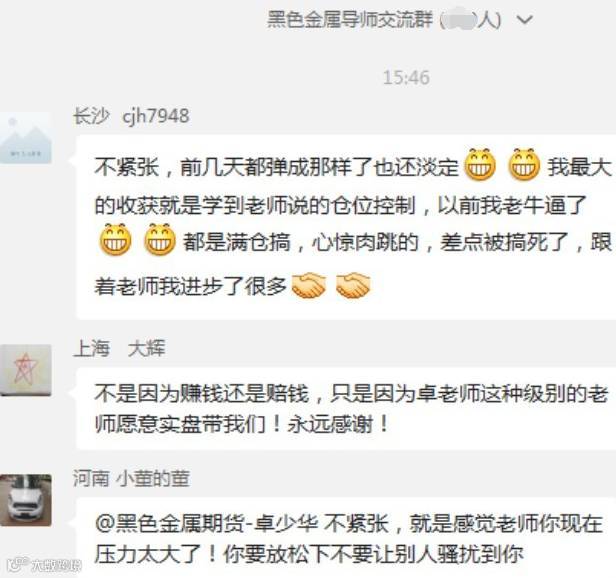616x578 pixels.
Task: Click the @黑色金属期货-卓少华 mention
Action: click(207, 524)
